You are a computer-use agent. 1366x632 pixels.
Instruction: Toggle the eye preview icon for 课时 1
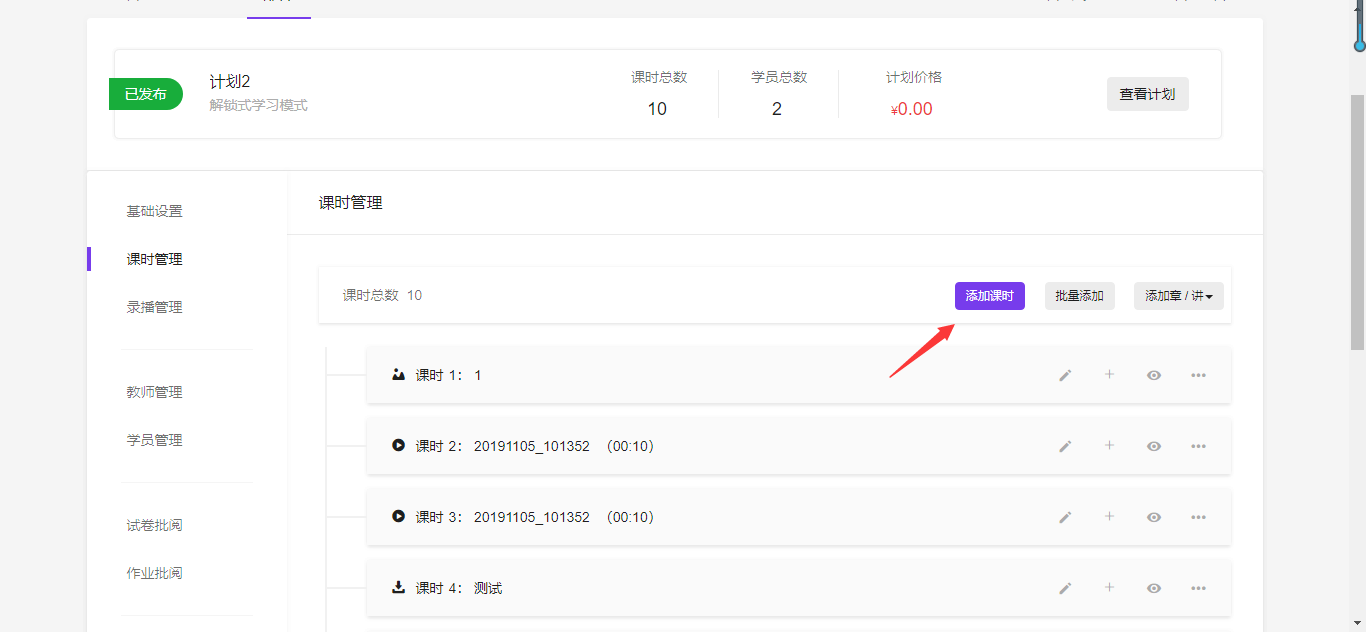click(1154, 375)
